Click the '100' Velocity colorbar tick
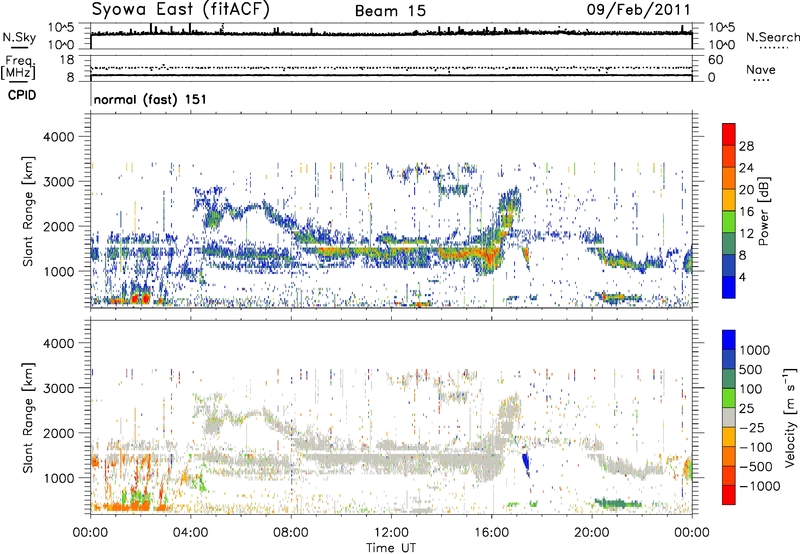 point(751,389)
